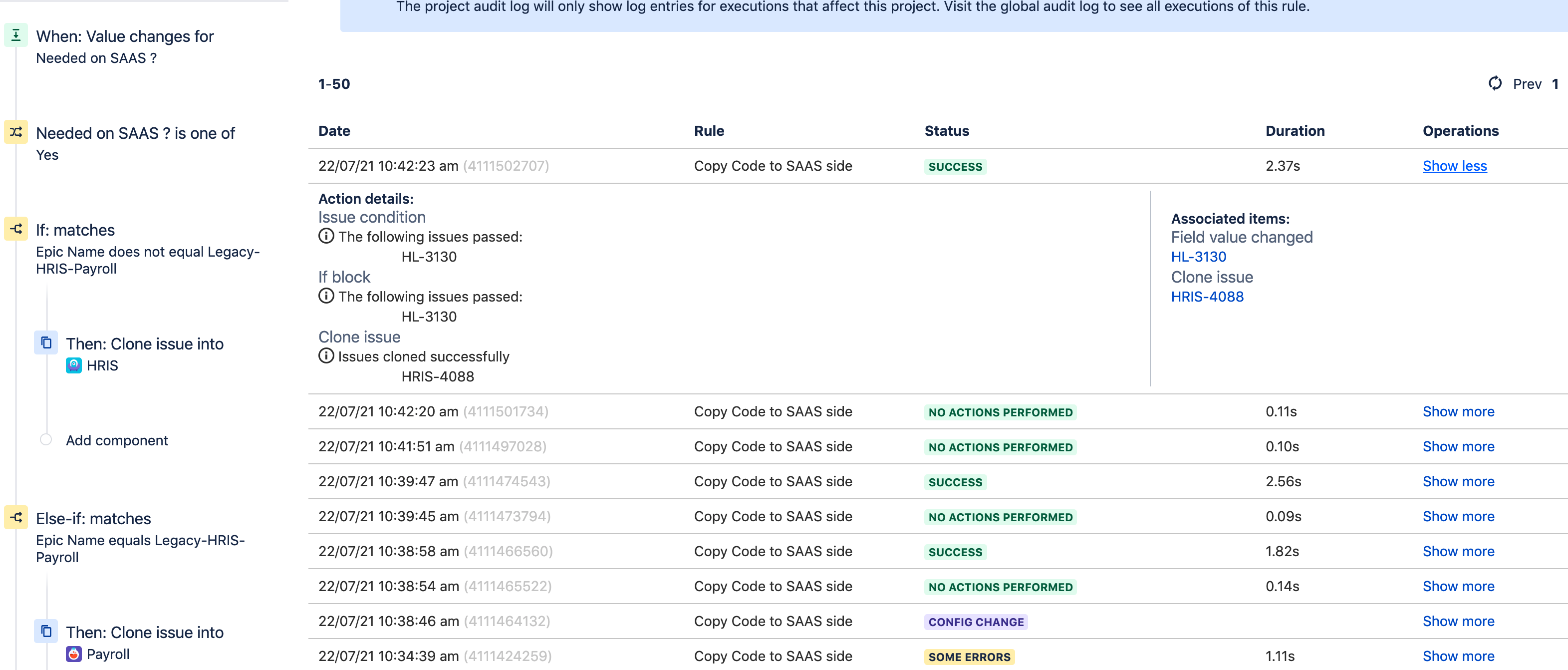The image size is (1568, 670).
Task: Click the SOME ERRORS status badge
Action: pyautogui.click(x=969, y=657)
